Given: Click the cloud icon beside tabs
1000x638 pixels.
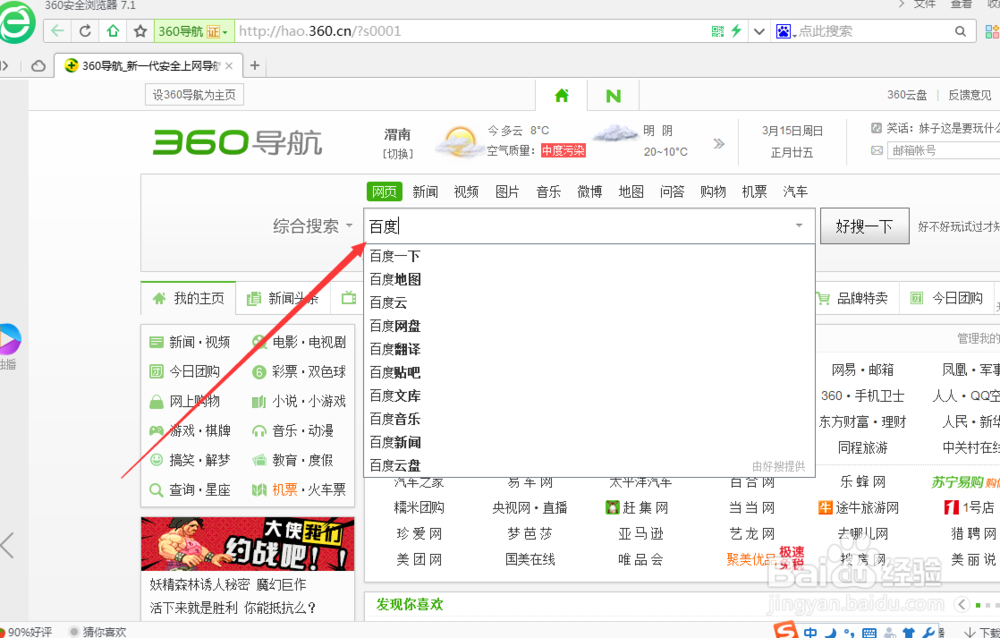Looking at the screenshot, I should coord(38,66).
